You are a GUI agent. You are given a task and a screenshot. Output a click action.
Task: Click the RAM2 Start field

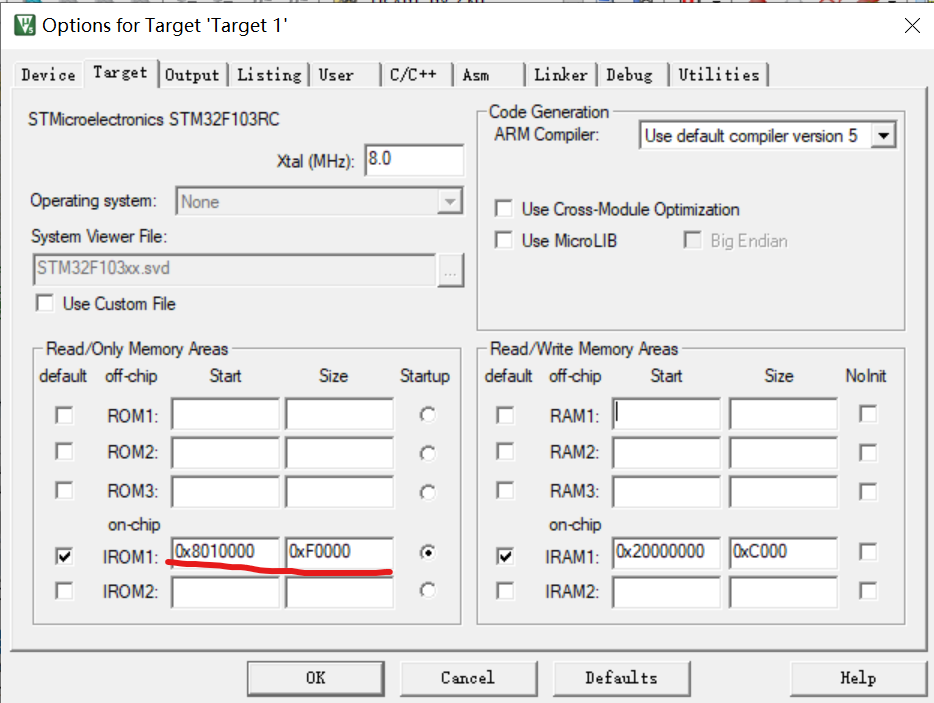pyautogui.click(x=666, y=453)
